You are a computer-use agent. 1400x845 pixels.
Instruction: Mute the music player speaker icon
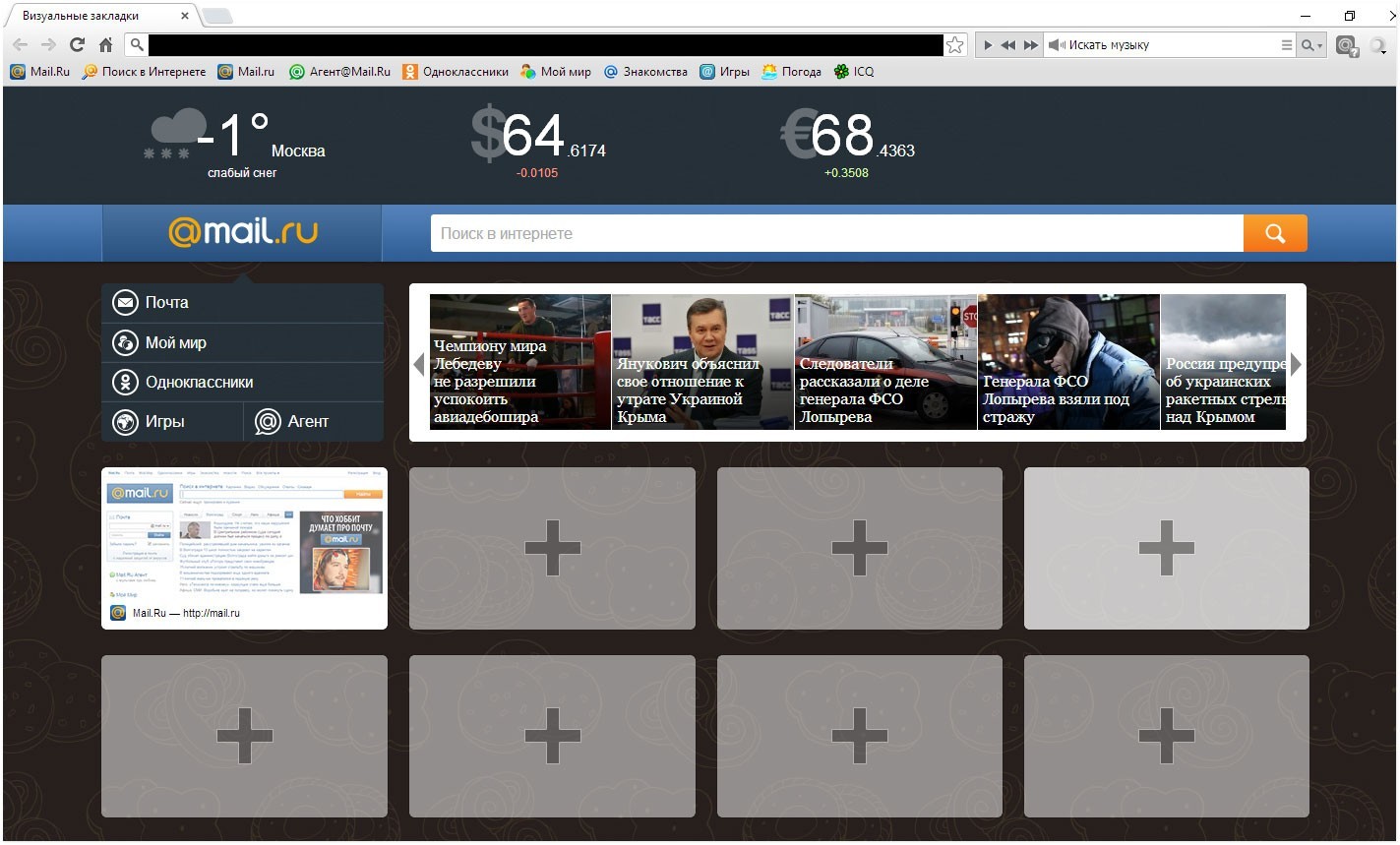tap(1057, 45)
